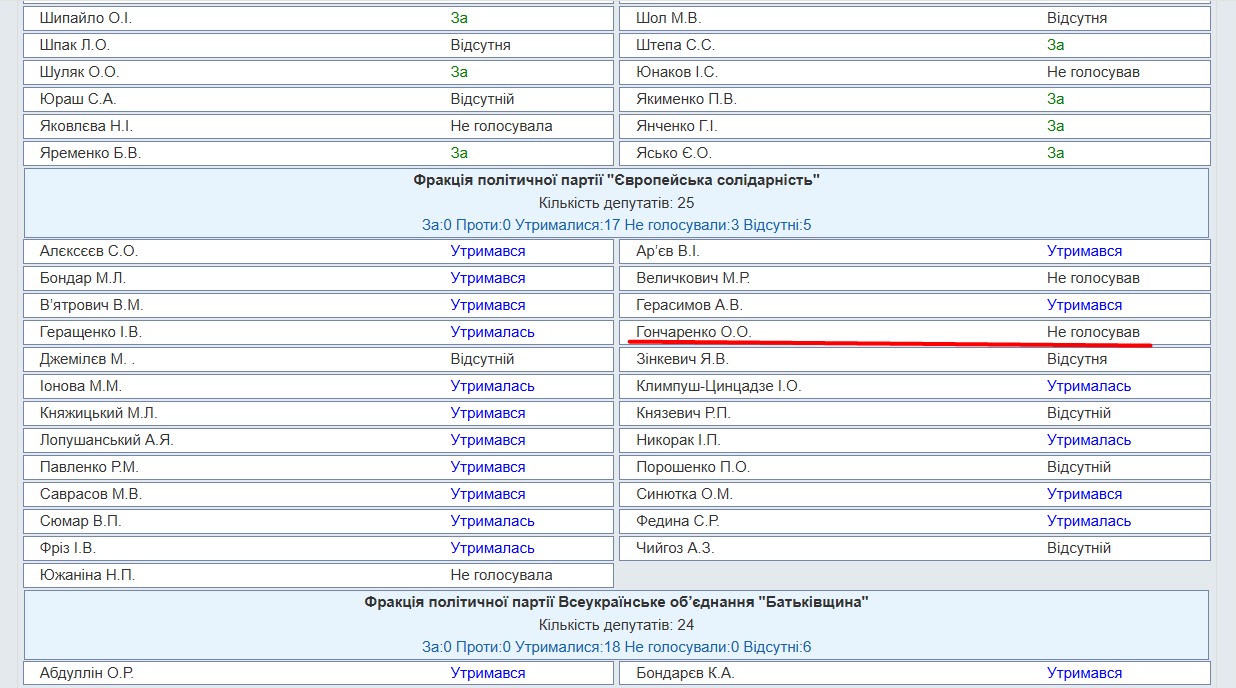This screenshot has width=1236, height=688.
Task: Click deputy Юраш С.А.
Action: tap(78, 99)
